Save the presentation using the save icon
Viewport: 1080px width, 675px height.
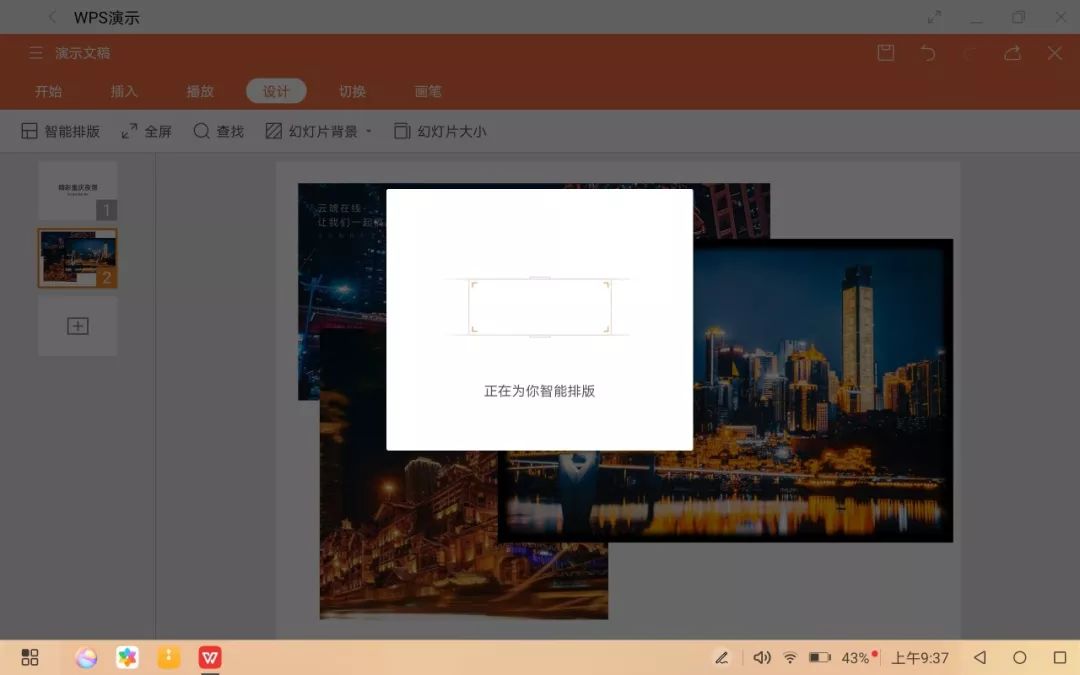tap(885, 53)
